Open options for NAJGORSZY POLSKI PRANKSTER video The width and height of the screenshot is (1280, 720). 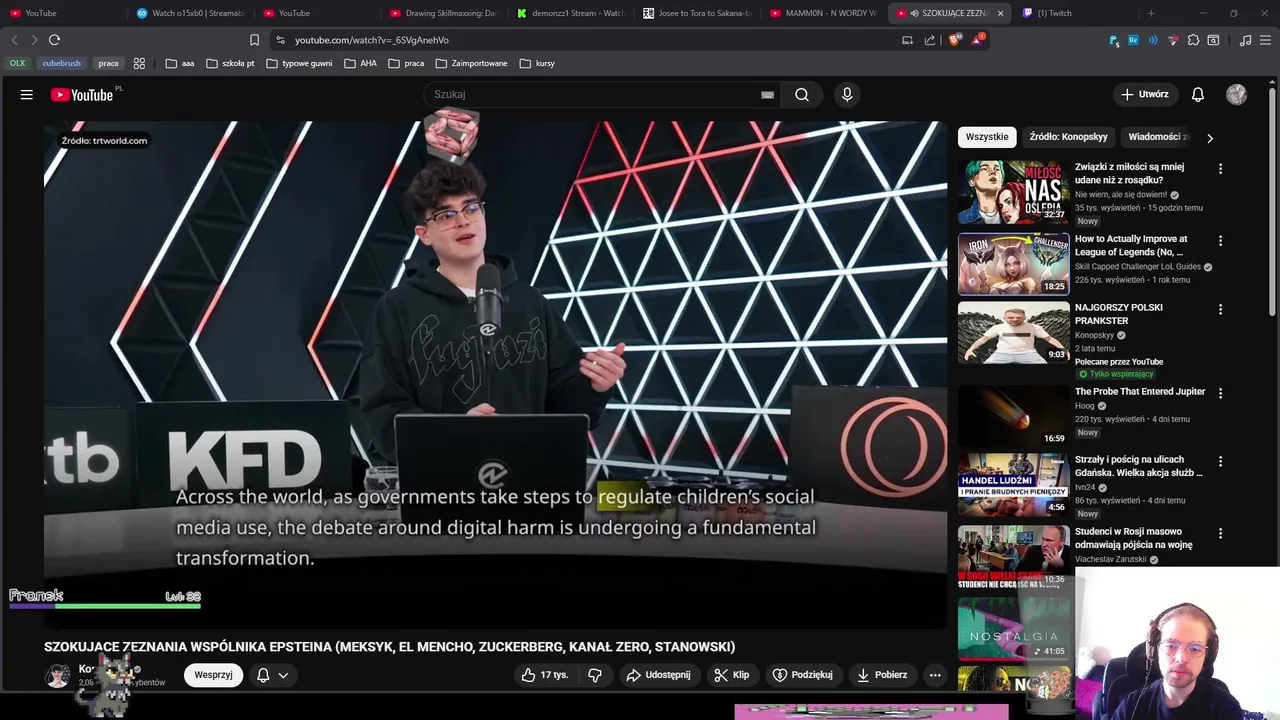pyautogui.click(x=1220, y=309)
